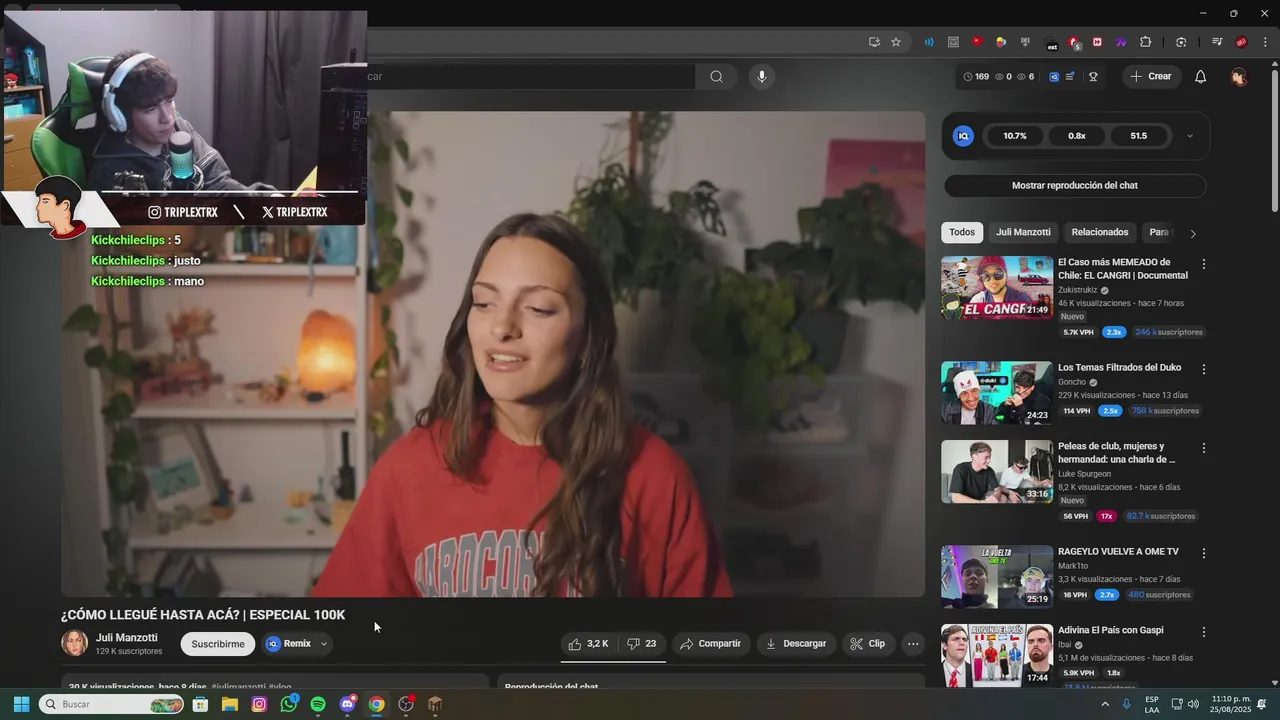Open WhatsApp from the taskbar

289,704
